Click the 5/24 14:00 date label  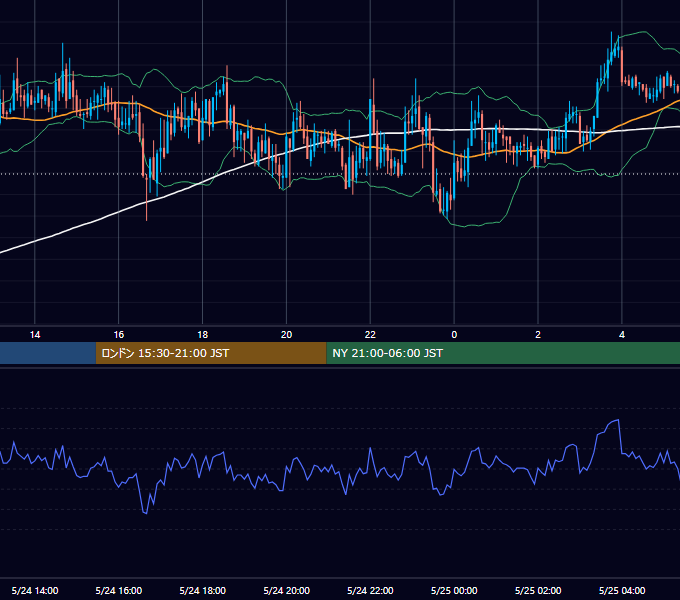[35, 590]
